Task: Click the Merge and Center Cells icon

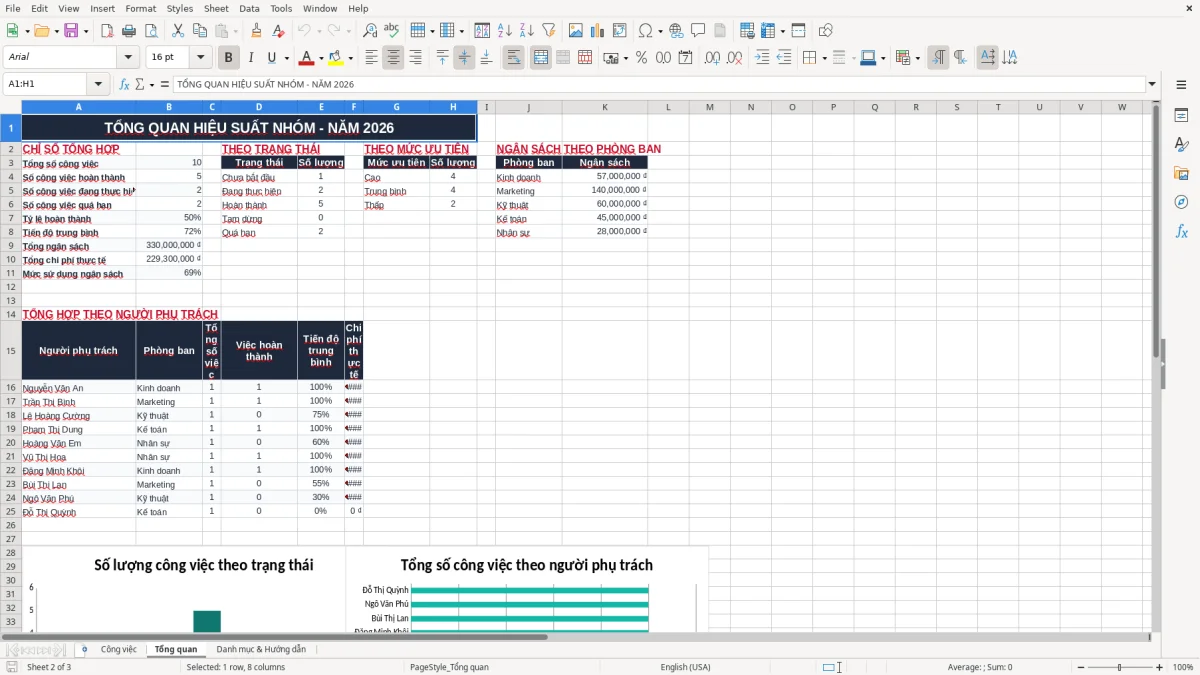Action: tap(541, 58)
